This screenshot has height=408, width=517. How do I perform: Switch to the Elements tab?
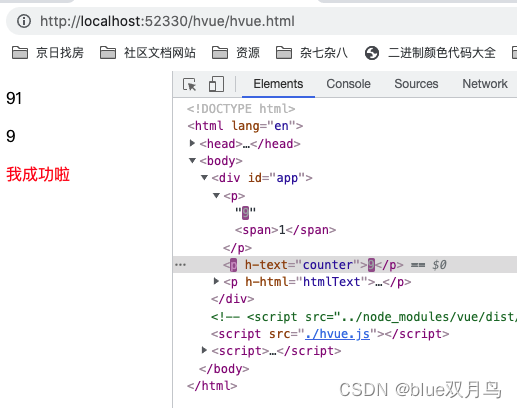point(278,84)
